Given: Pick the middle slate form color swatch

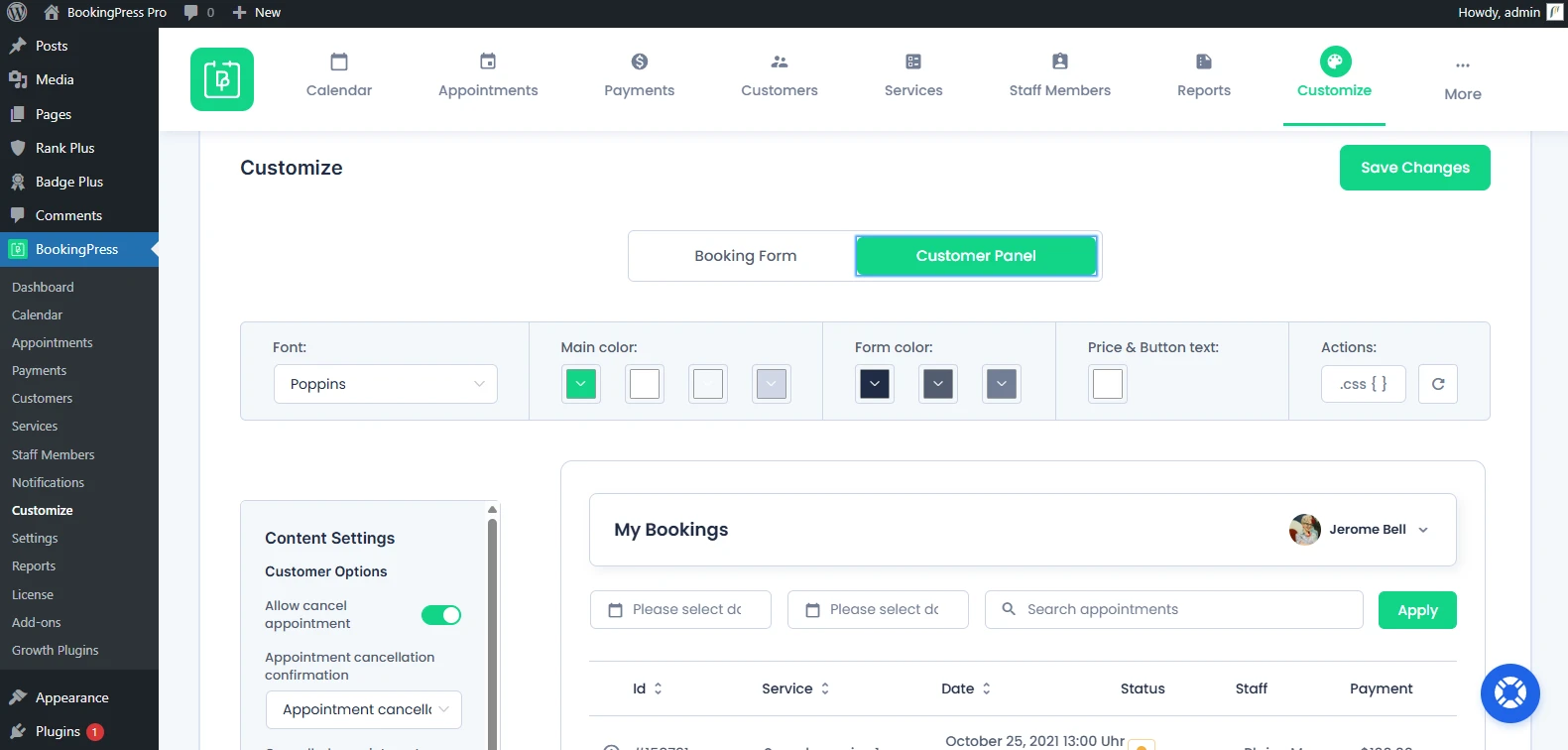Looking at the screenshot, I should 938,384.
